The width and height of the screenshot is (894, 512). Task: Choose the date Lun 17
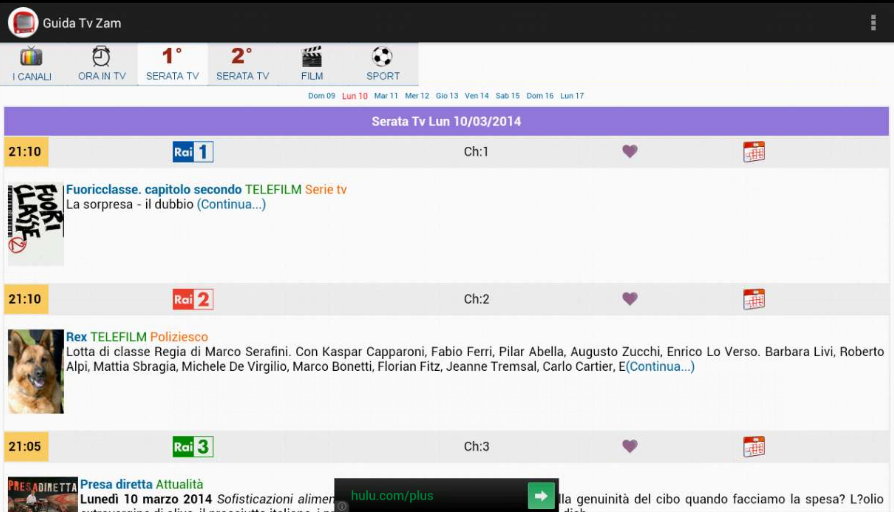(572, 96)
